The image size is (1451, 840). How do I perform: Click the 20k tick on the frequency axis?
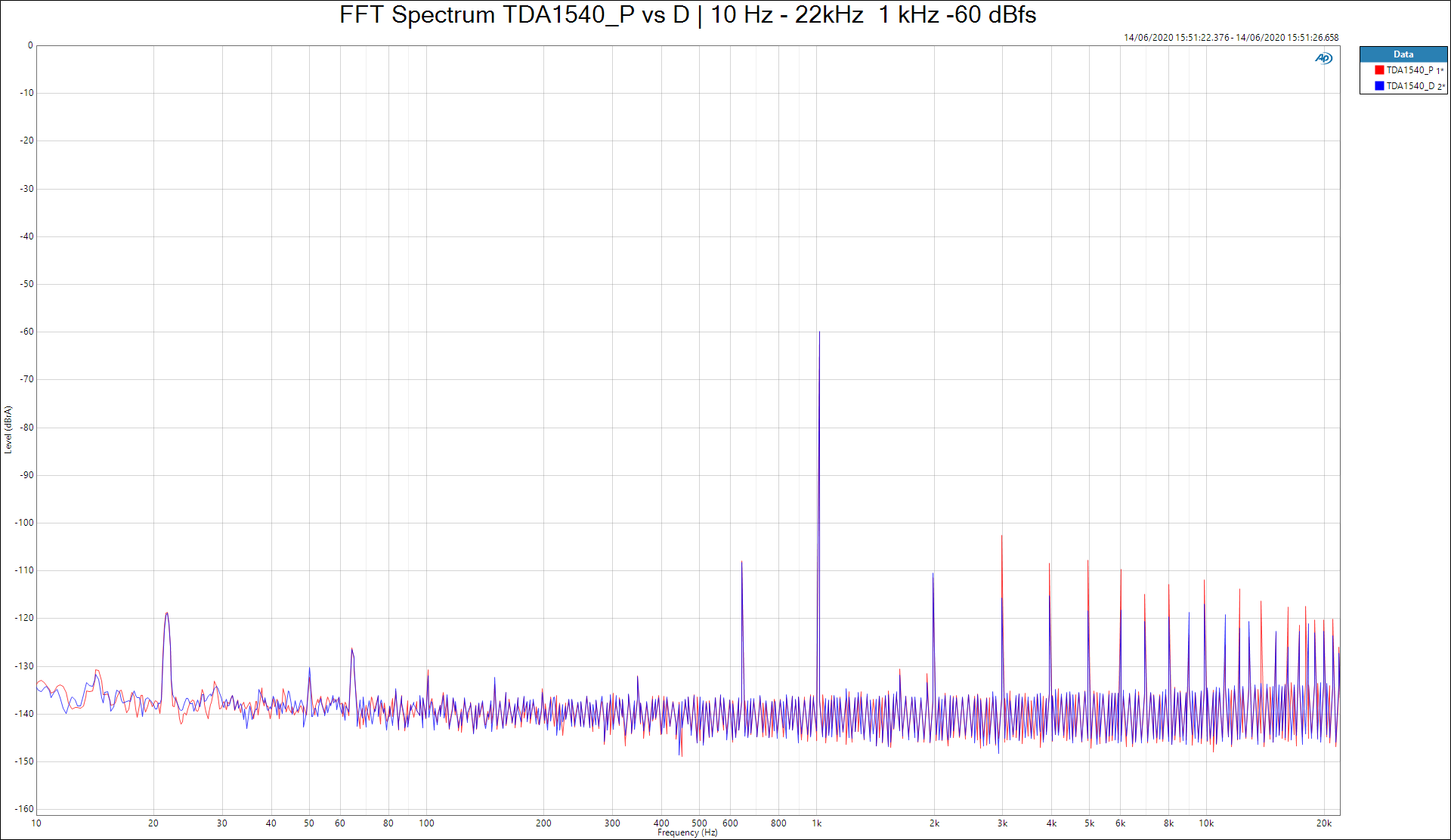(x=1323, y=823)
